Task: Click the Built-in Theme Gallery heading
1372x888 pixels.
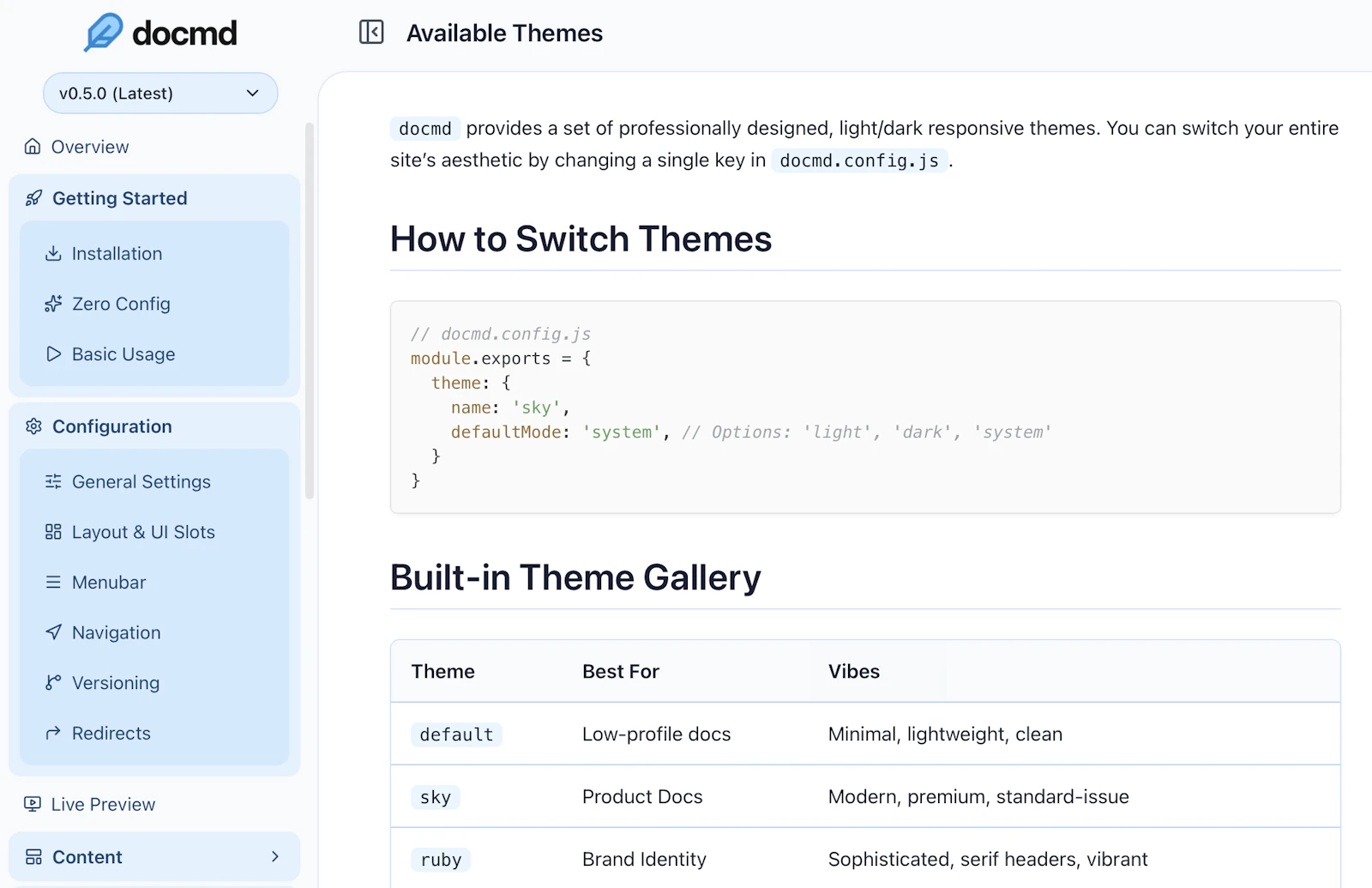Action: click(575, 577)
